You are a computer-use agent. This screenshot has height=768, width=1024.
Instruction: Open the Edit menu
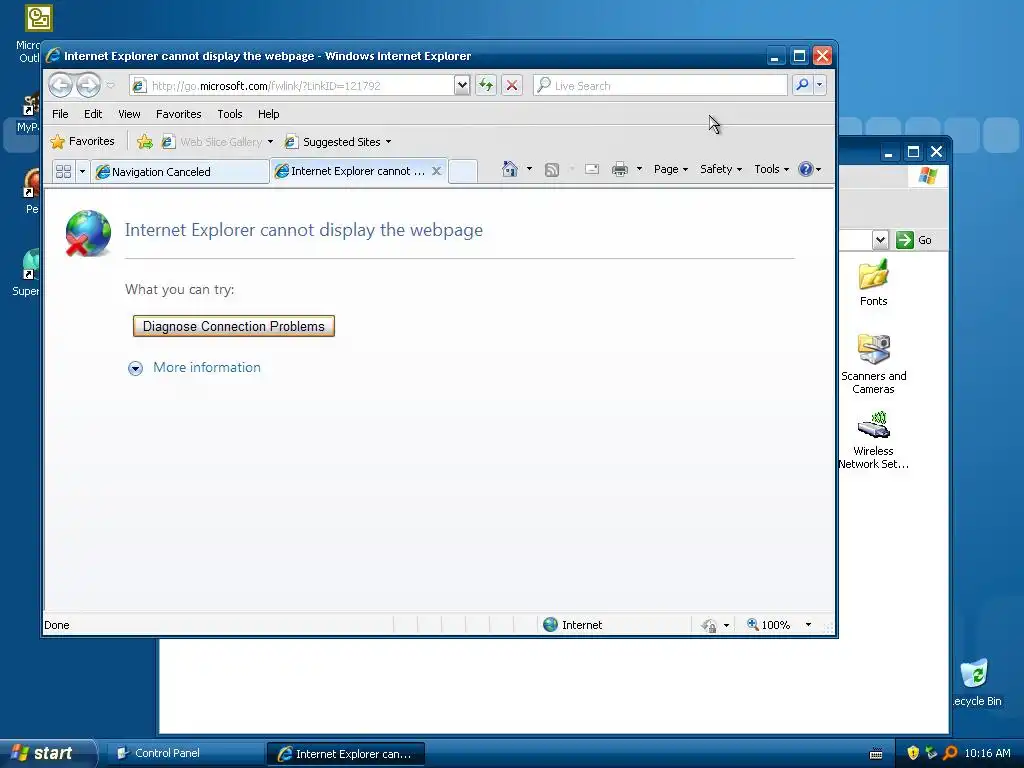(x=93, y=114)
